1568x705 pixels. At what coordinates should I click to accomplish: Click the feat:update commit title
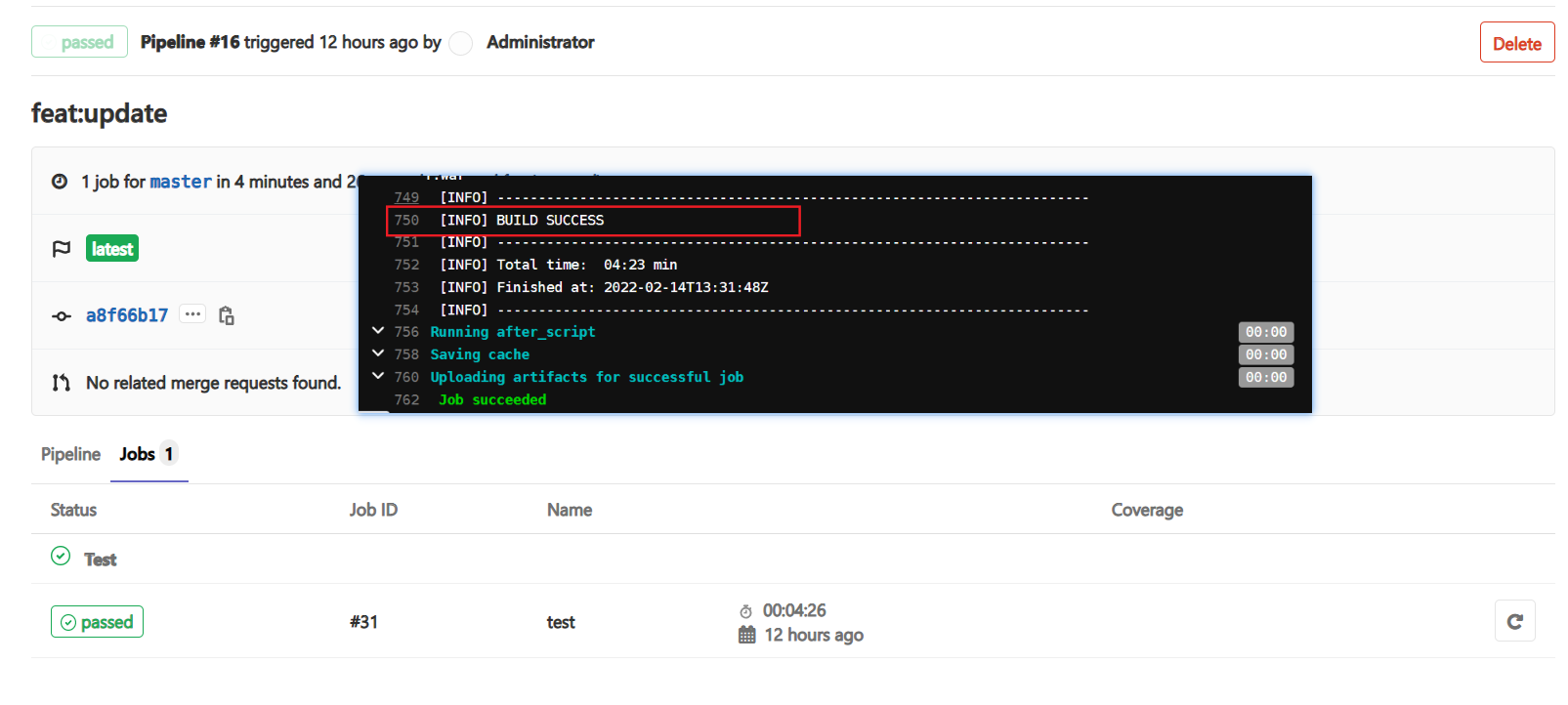(x=99, y=113)
